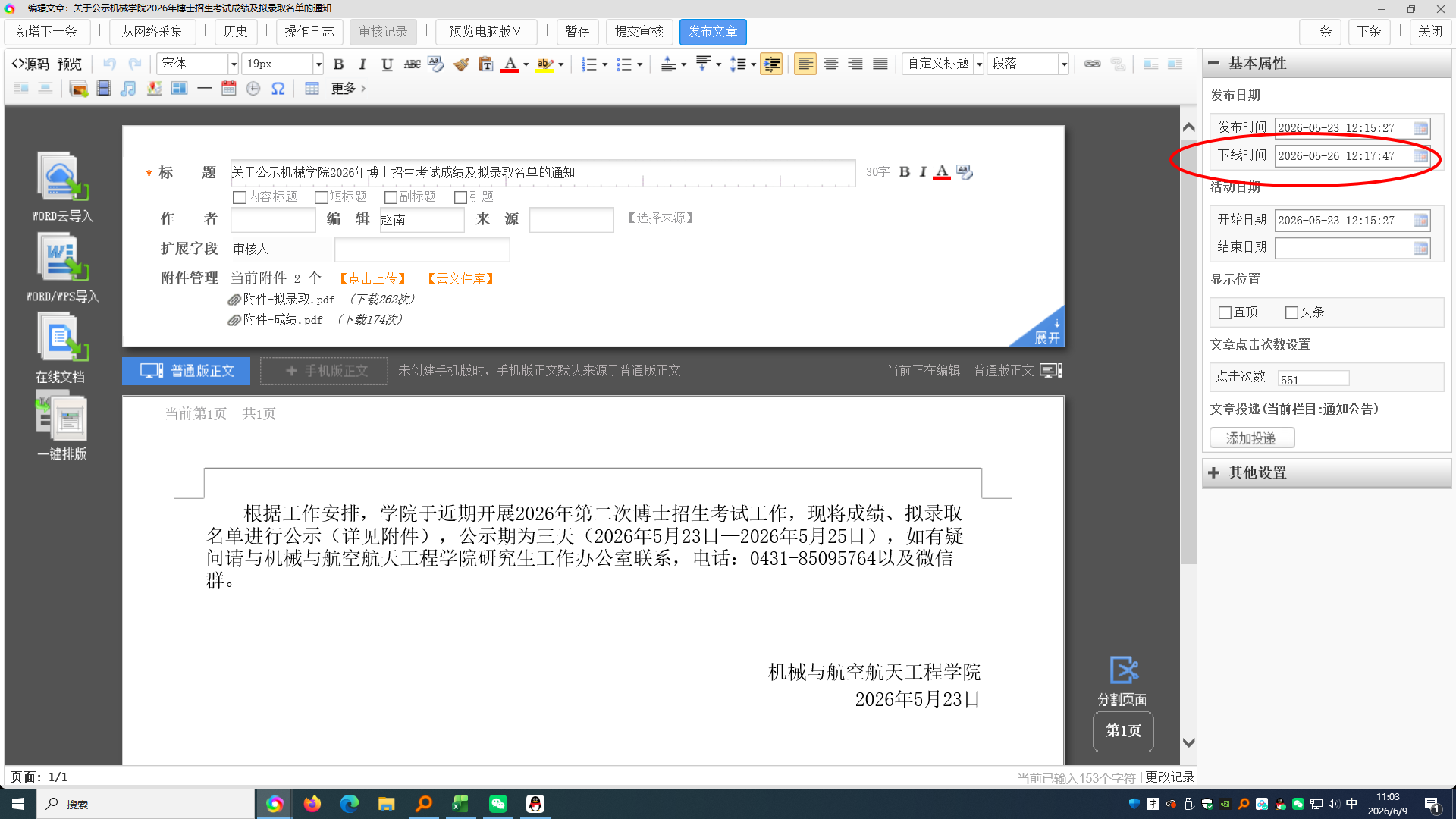This screenshot has width=1456, height=819.
Task: Click 【点击上传】 attachment link
Action: point(372,279)
